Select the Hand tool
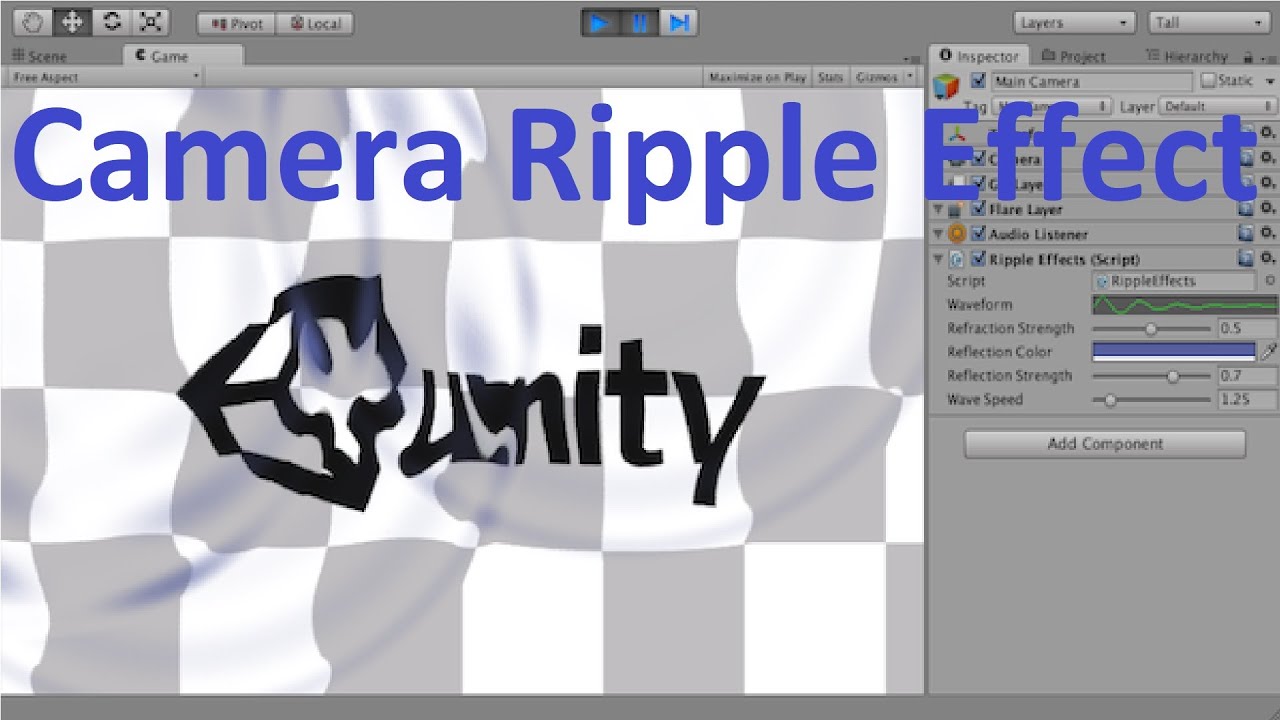Screen dimensions: 1280x720 (x=33, y=22)
